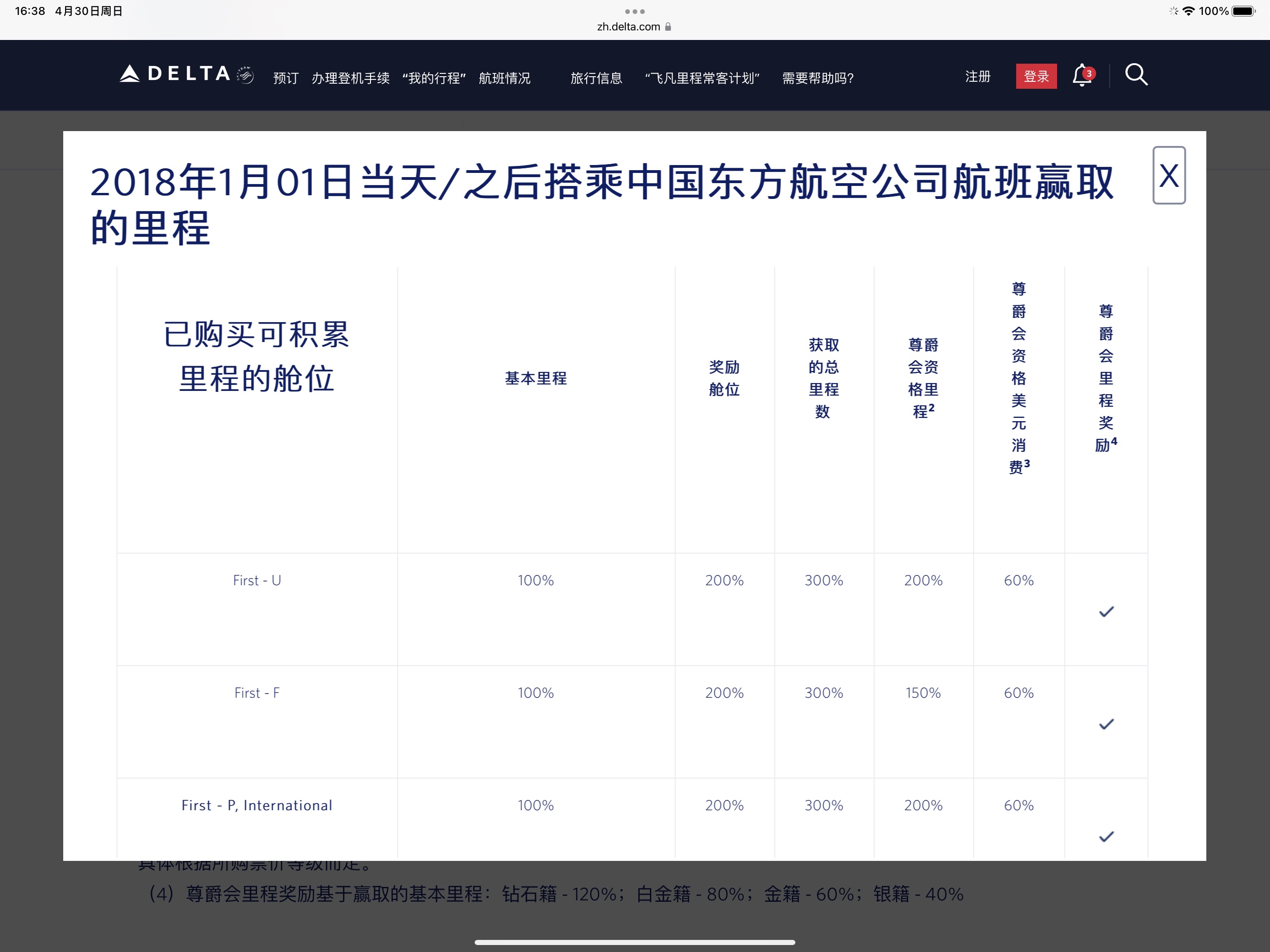Click the 尊爵会资格美元消费 column header
This screenshot has height=952, width=1270.
click(x=1019, y=378)
